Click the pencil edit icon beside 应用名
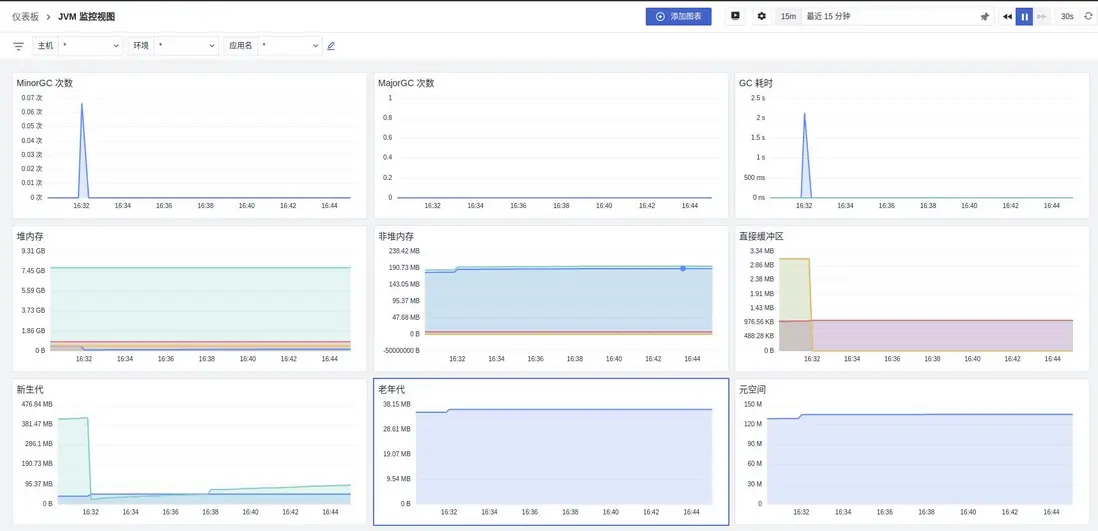The height and width of the screenshot is (531, 1098). [331, 46]
